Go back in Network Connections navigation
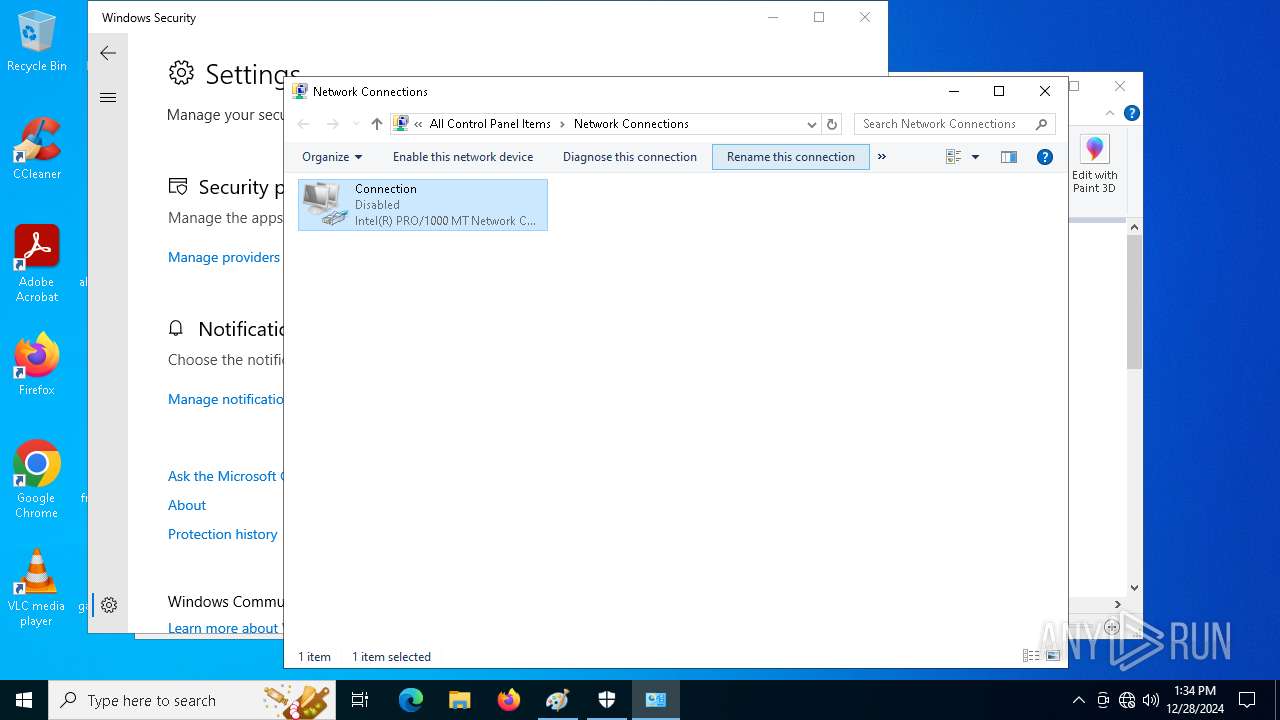The image size is (1280, 720). click(x=304, y=124)
